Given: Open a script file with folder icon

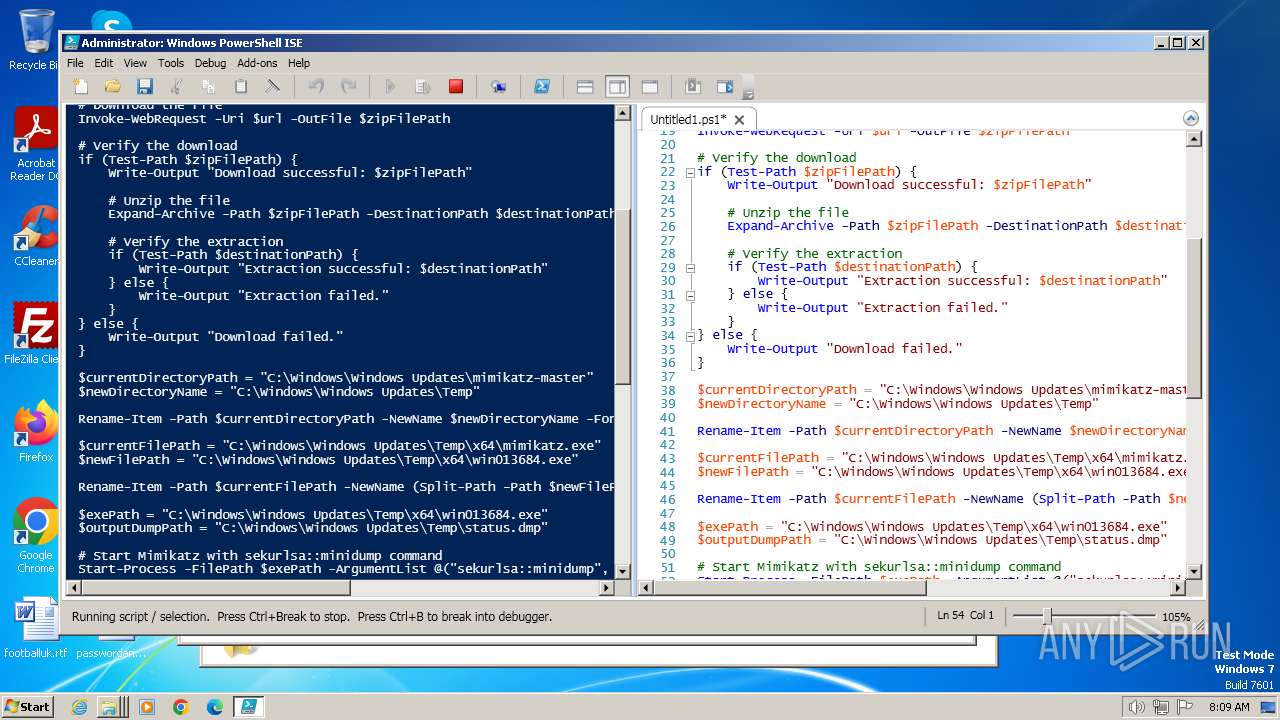Looking at the screenshot, I should pyautogui.click(x=113, y=87).
